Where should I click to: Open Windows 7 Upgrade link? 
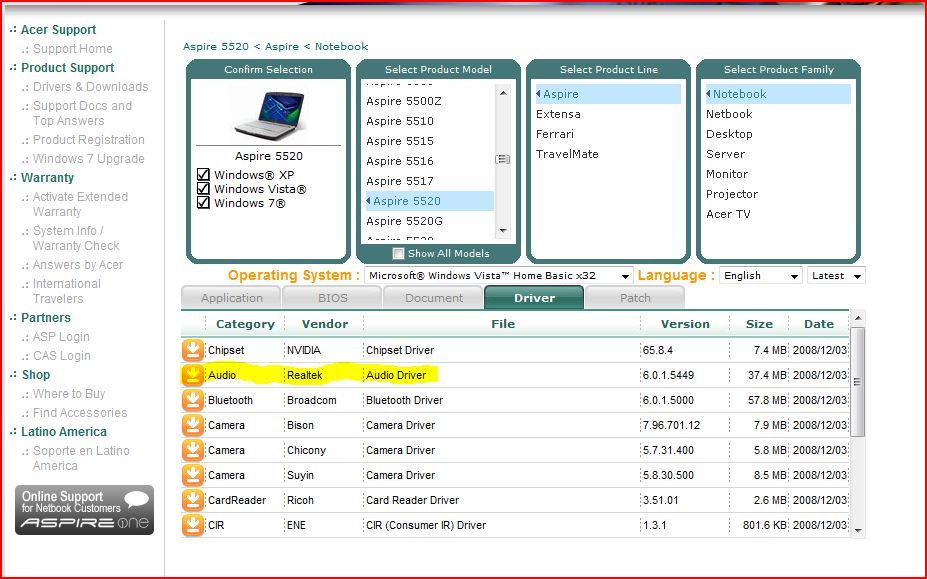click(x=89, y=159)
